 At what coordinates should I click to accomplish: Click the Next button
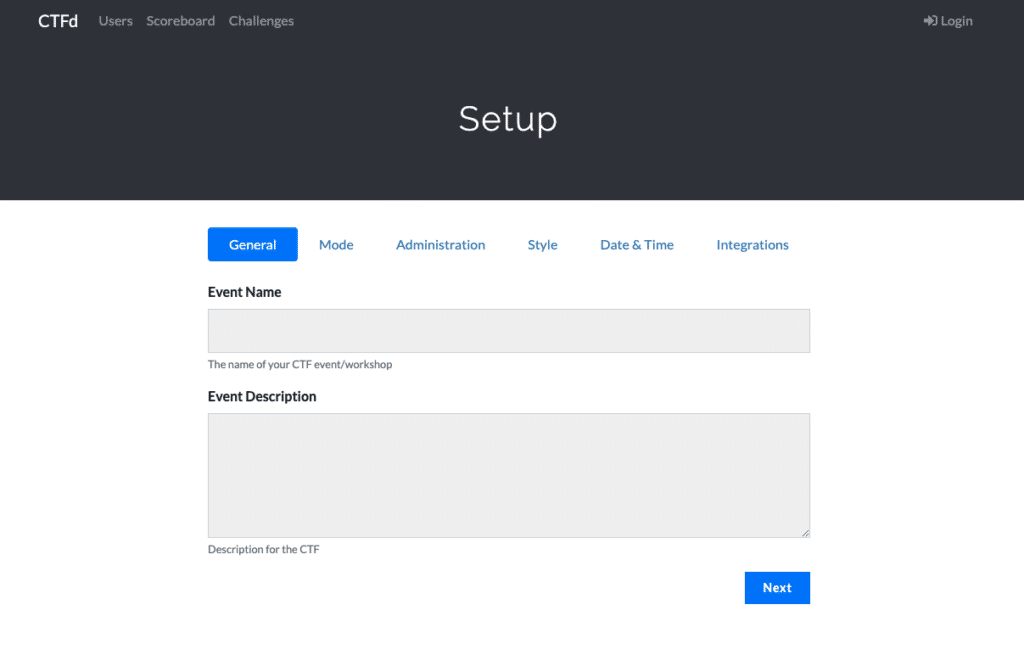pos(777,587)
